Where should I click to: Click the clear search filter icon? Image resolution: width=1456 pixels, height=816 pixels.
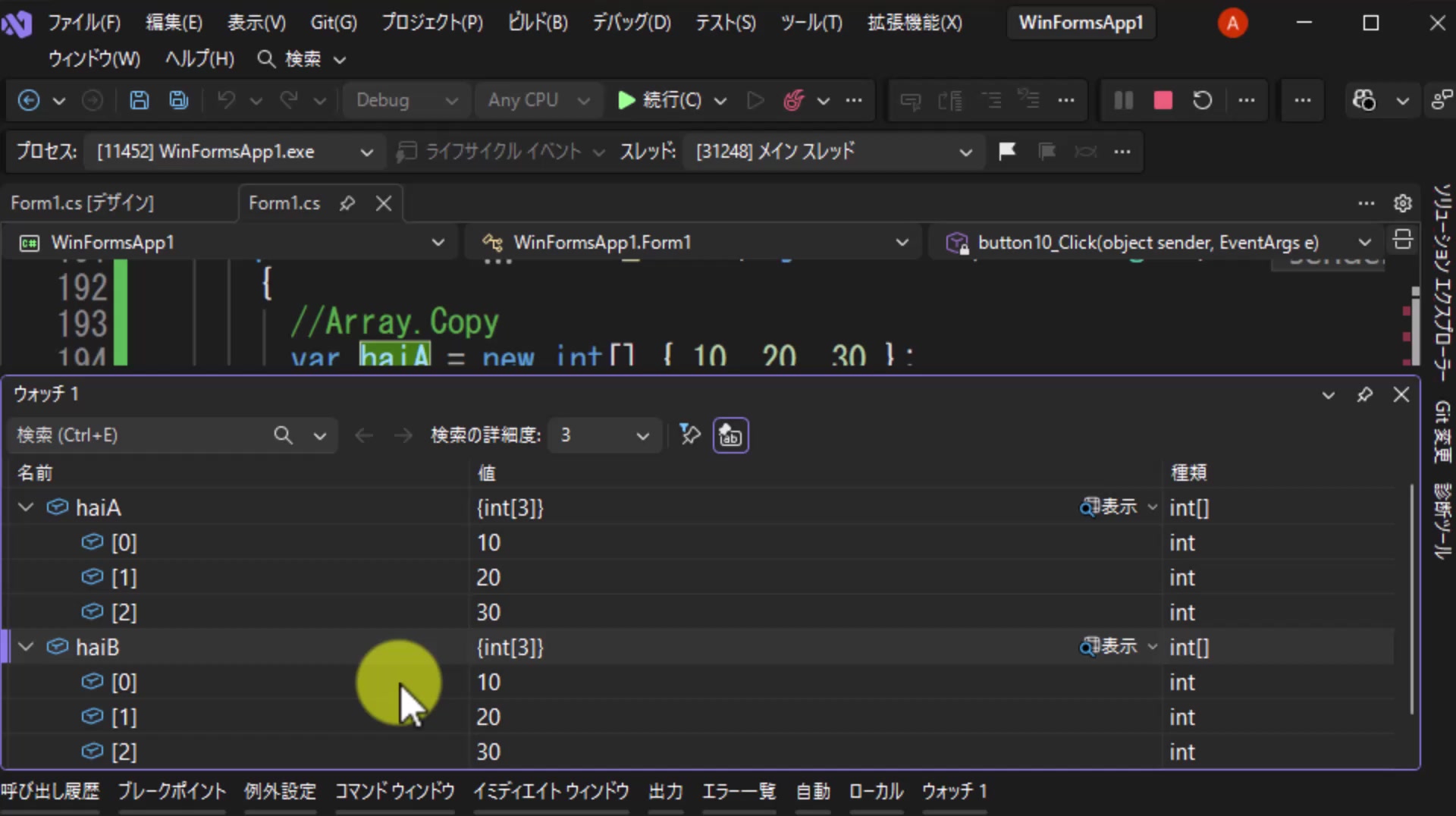(690, 435)
